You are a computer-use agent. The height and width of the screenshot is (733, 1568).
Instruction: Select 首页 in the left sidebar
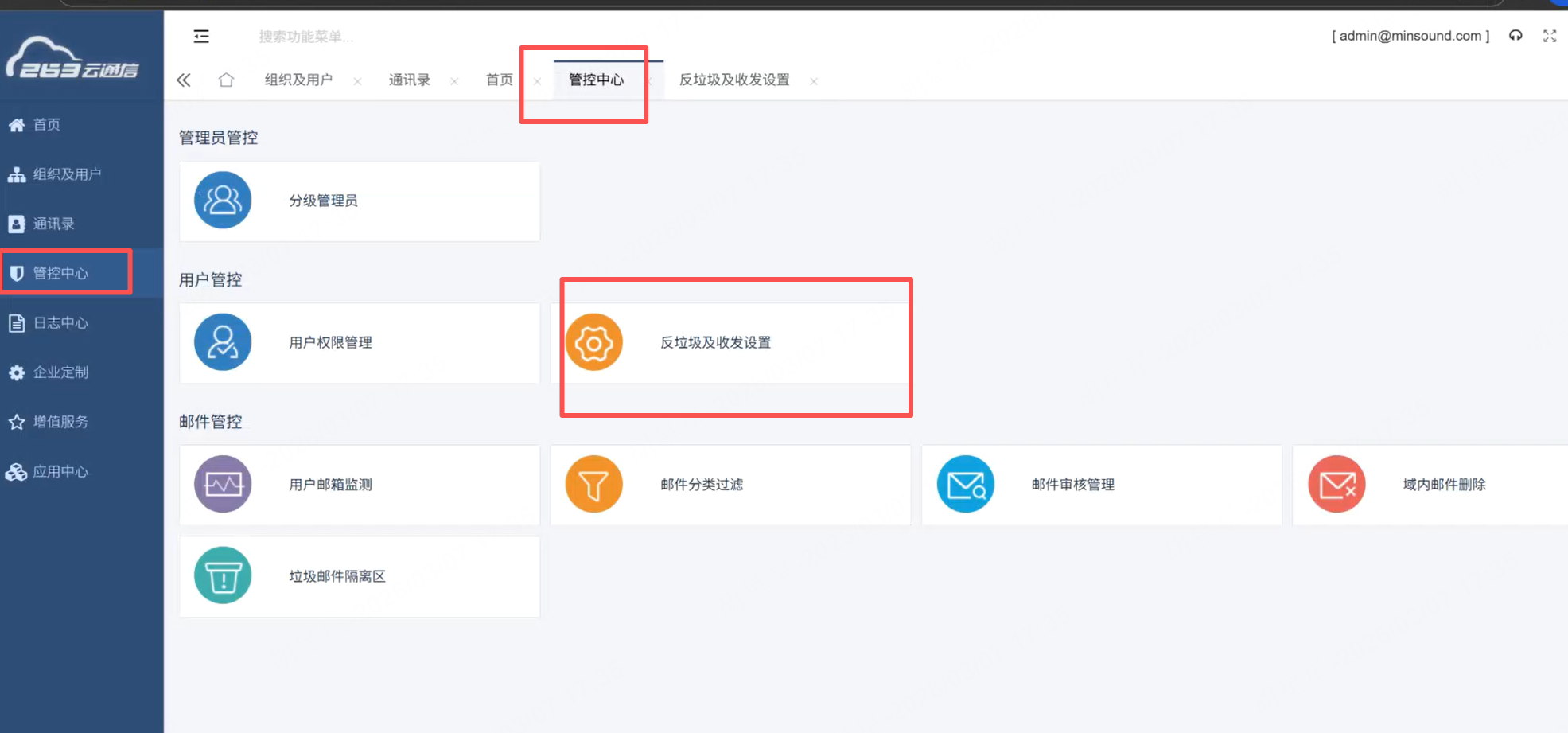pyautogui.click(x=82, y=124)
